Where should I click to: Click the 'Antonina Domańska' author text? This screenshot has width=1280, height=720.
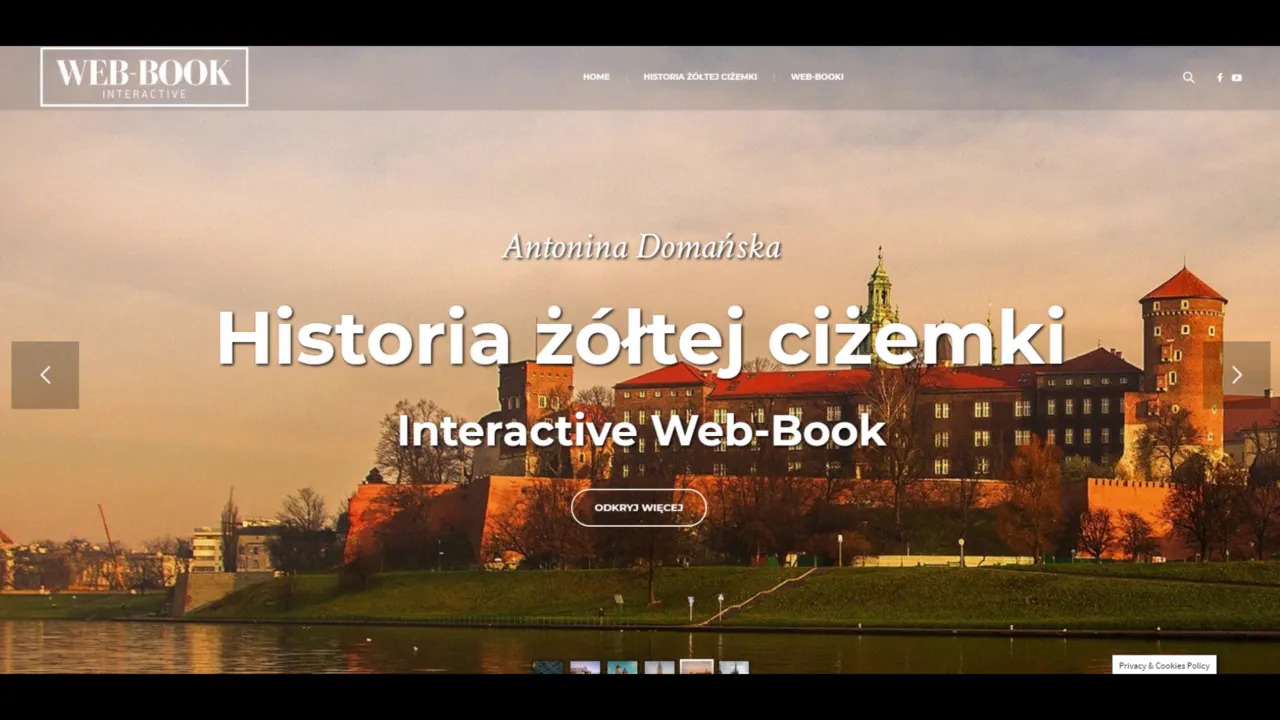click(641, 247)
